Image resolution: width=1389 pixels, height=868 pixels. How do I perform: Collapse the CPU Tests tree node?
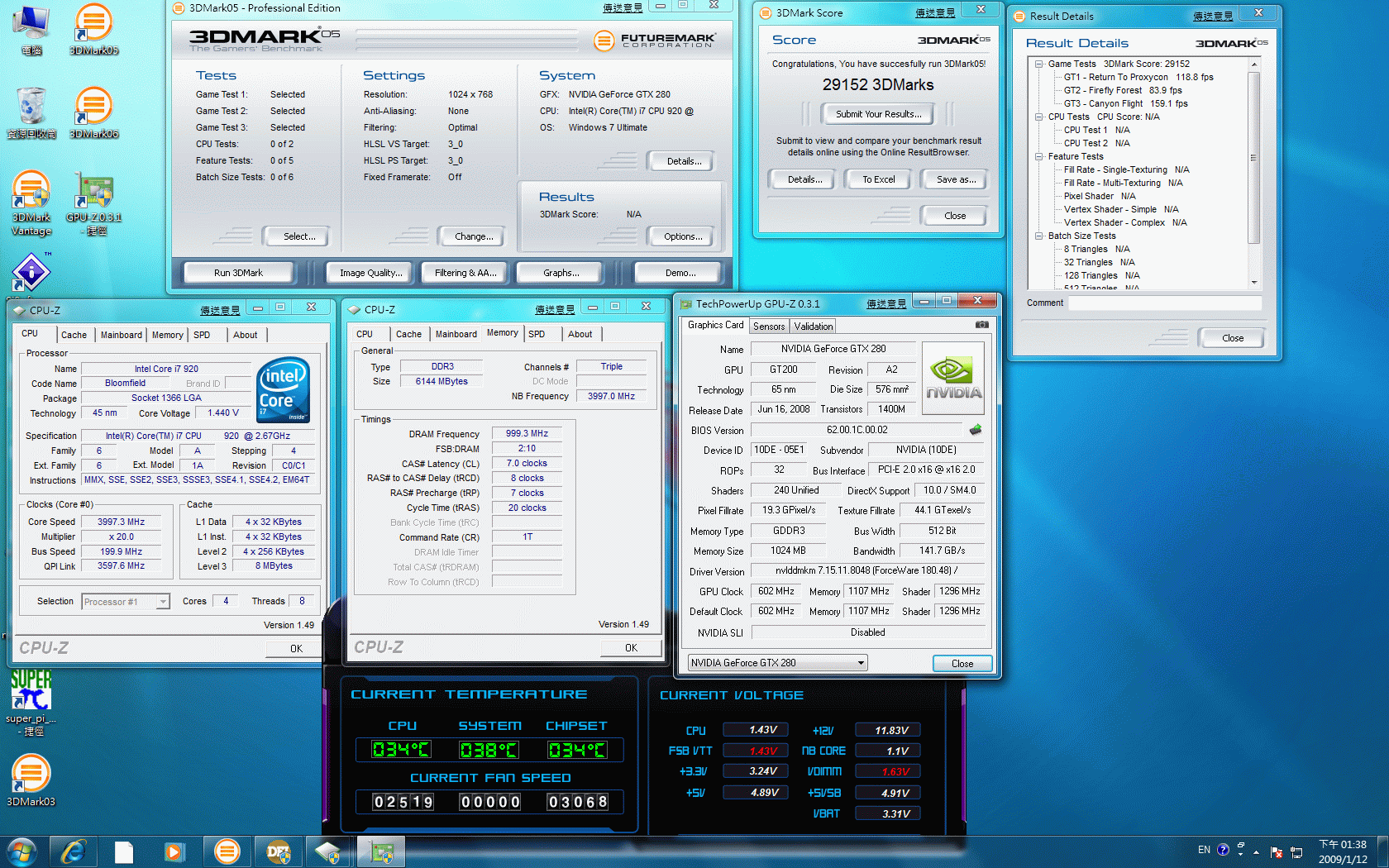(1039, 117)
